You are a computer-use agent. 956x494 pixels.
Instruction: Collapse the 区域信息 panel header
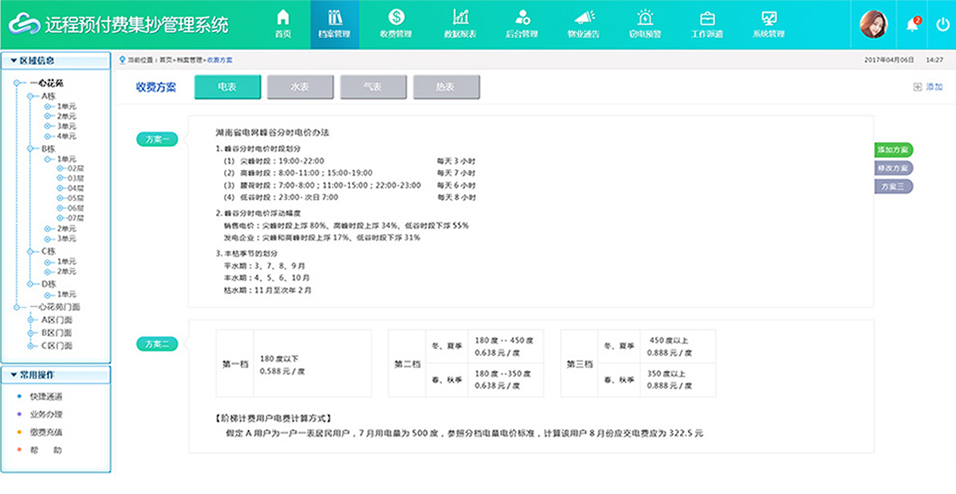(x=56, y=60)
